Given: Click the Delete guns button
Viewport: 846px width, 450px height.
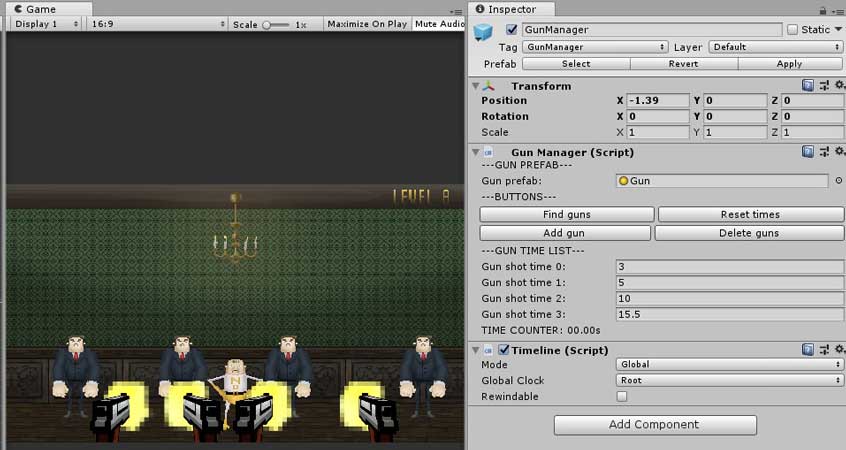Looking at the screenshot, I should [x=749, y=233].
